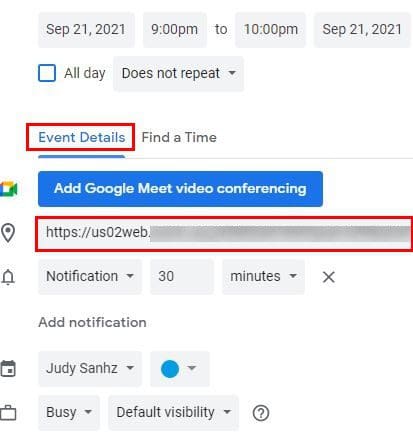413x433 pixels.
Task: Click the Google Meet camera icon
Action: [x=9, y=189]
